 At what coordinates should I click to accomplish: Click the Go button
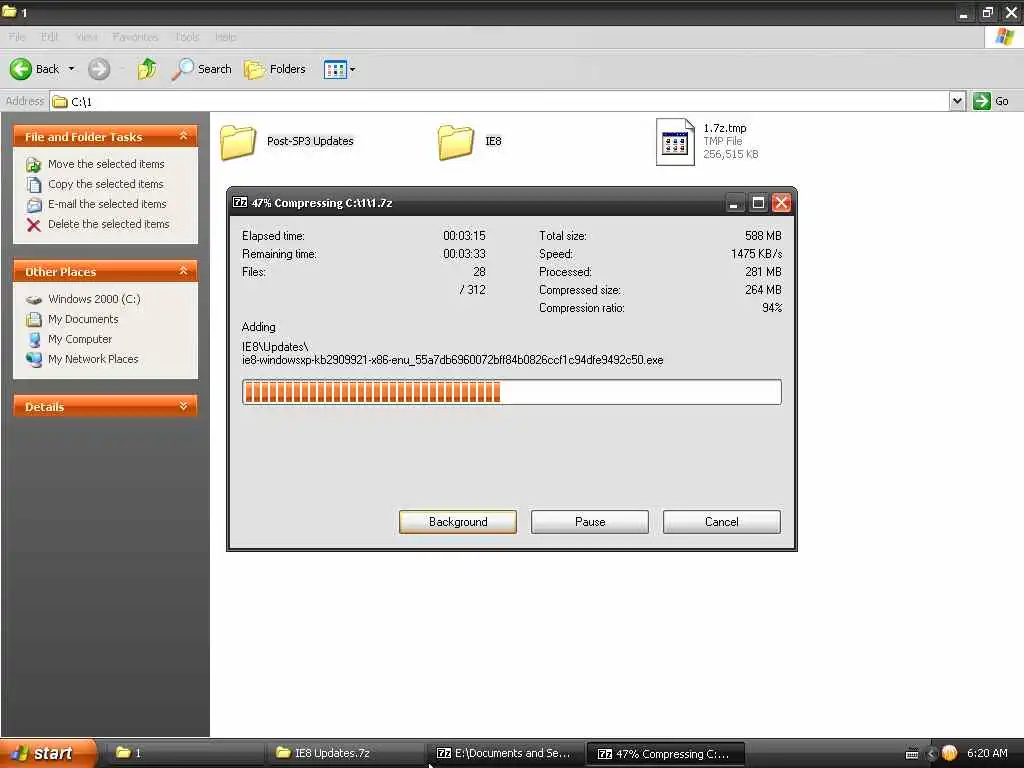[x=991, y=101]
